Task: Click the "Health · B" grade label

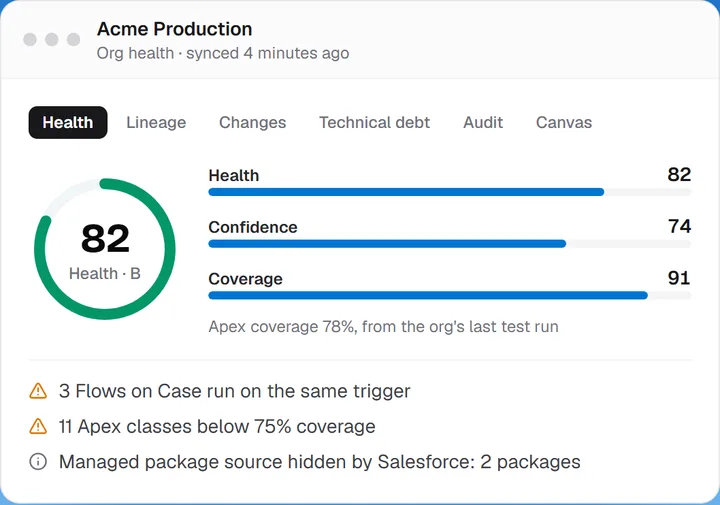Action: point(105,274)
